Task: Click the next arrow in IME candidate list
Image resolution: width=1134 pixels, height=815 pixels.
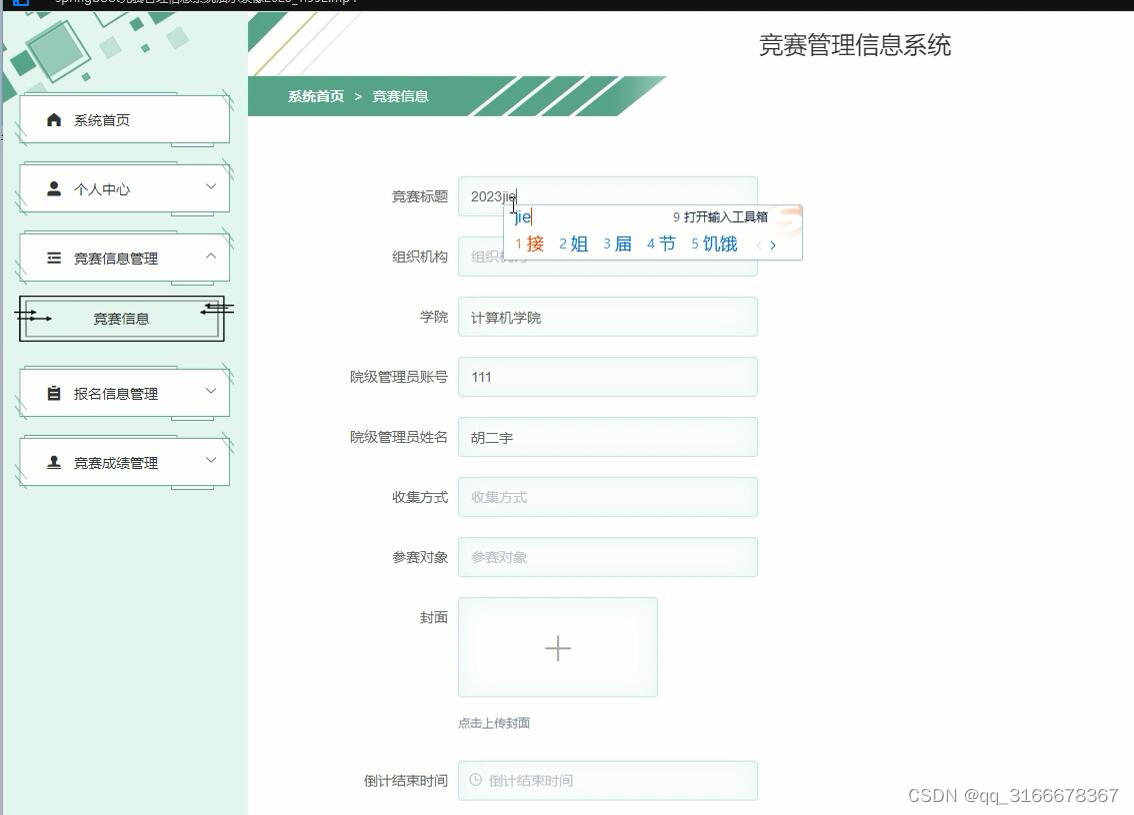Action: [x=774, y=243]
